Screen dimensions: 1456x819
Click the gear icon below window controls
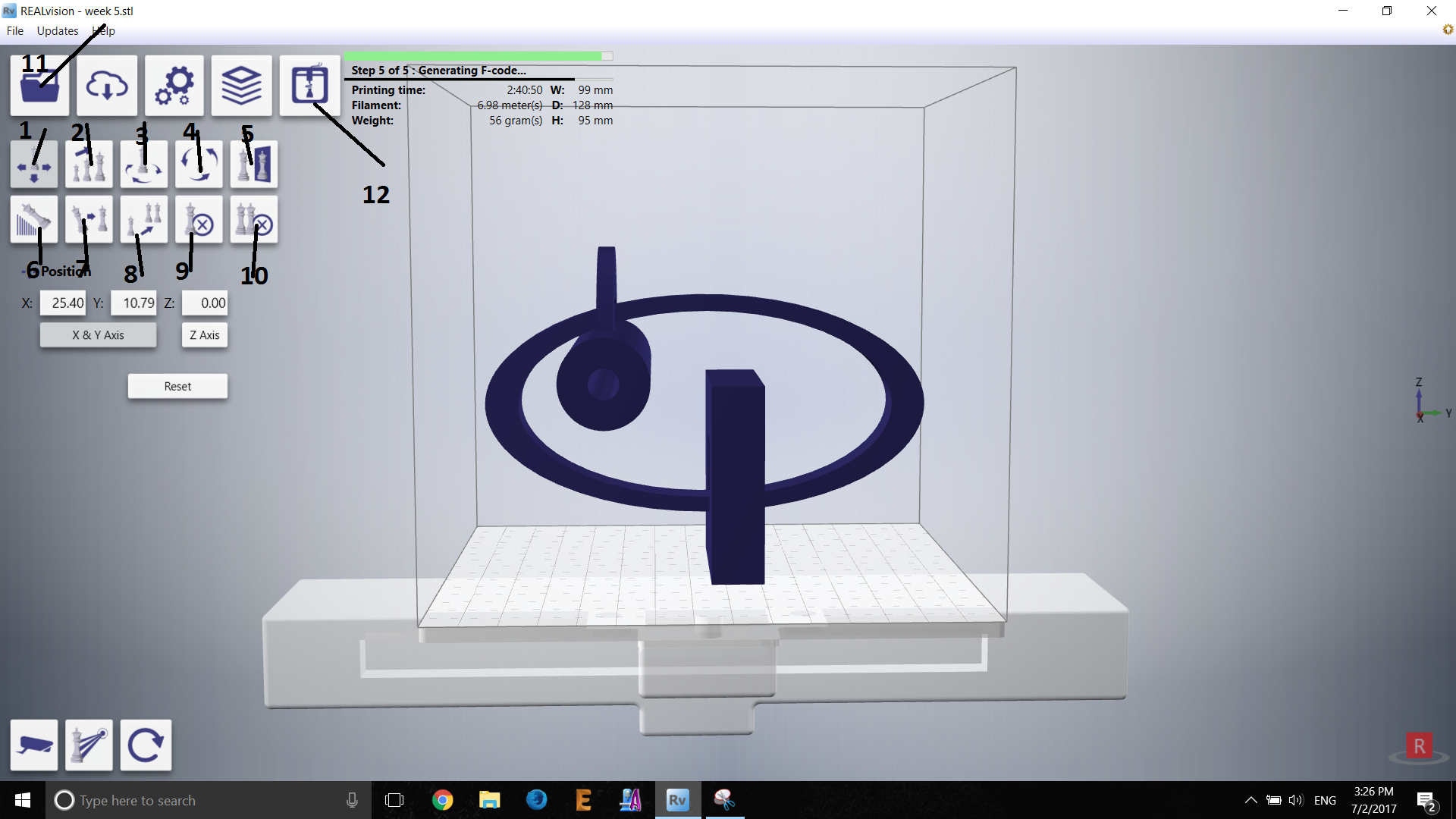(x=1448, y=30)
